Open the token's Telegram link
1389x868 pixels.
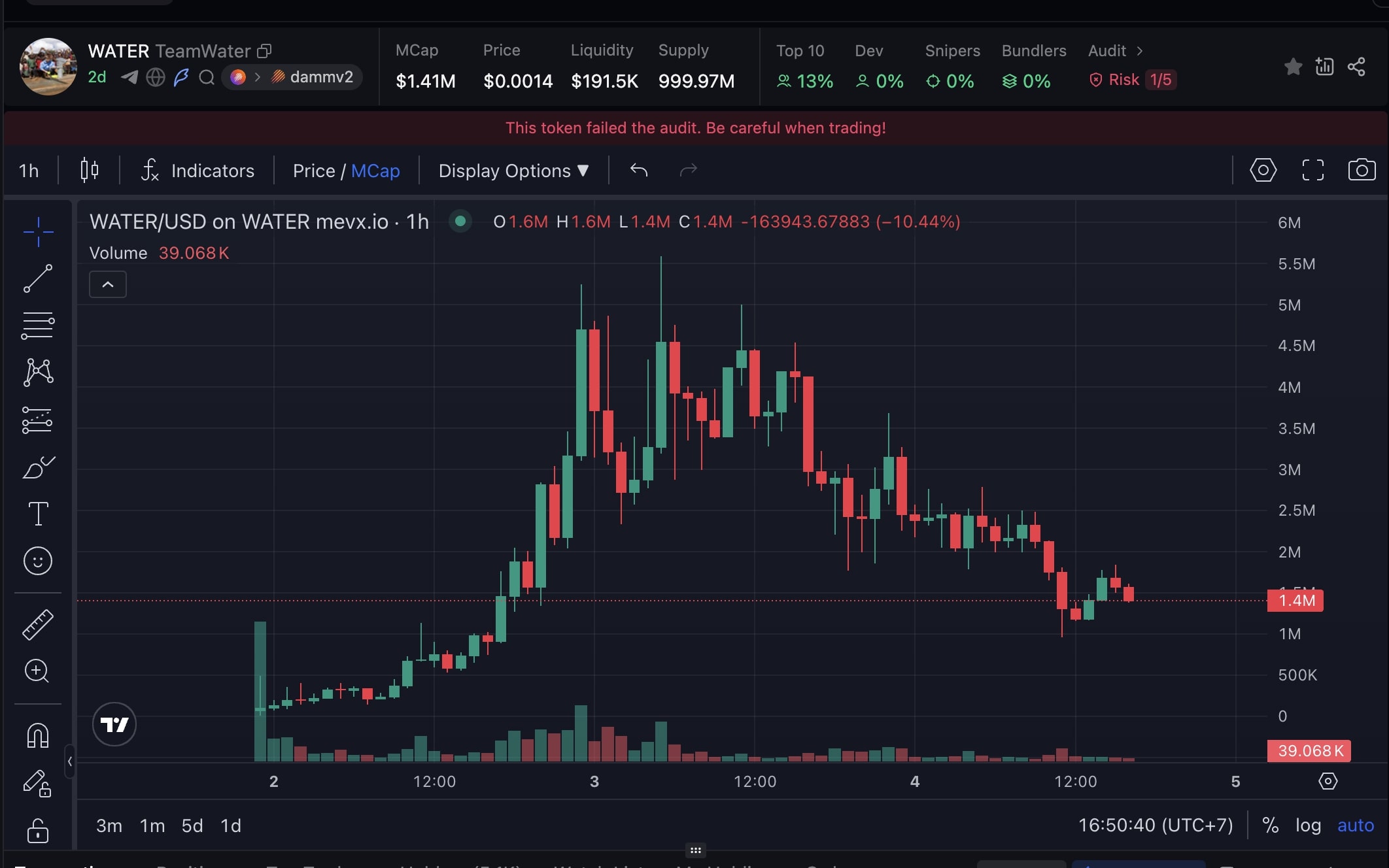[129, 77]
